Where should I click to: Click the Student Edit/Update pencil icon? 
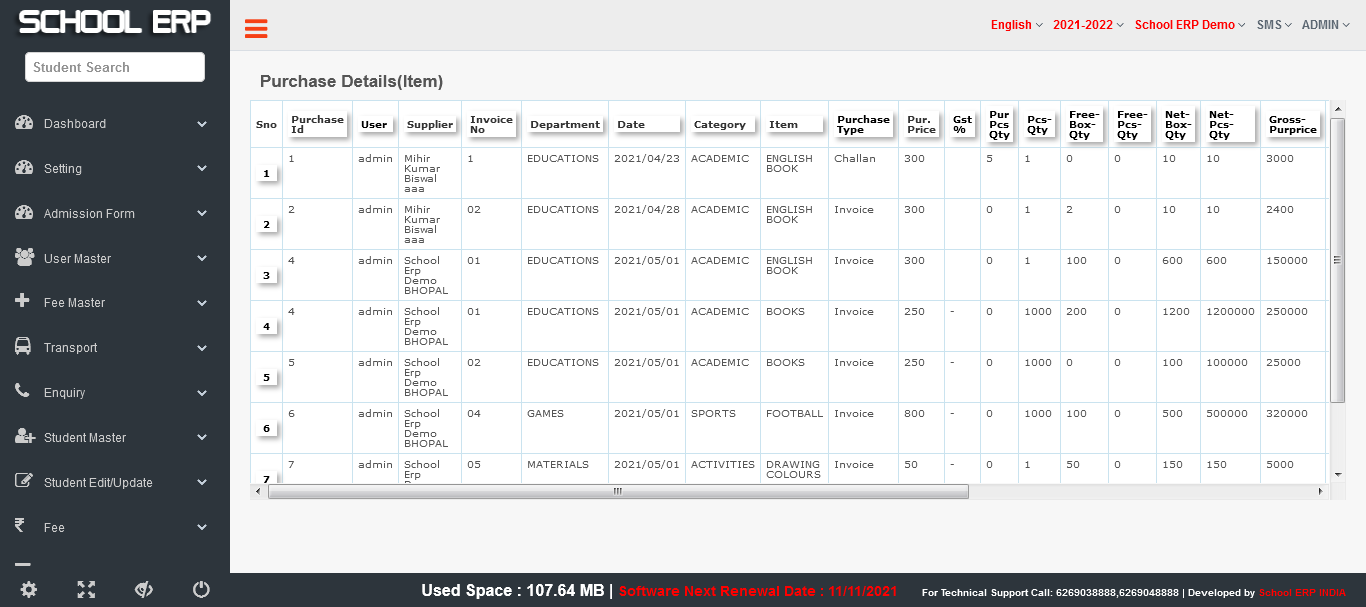click(24, 481)
